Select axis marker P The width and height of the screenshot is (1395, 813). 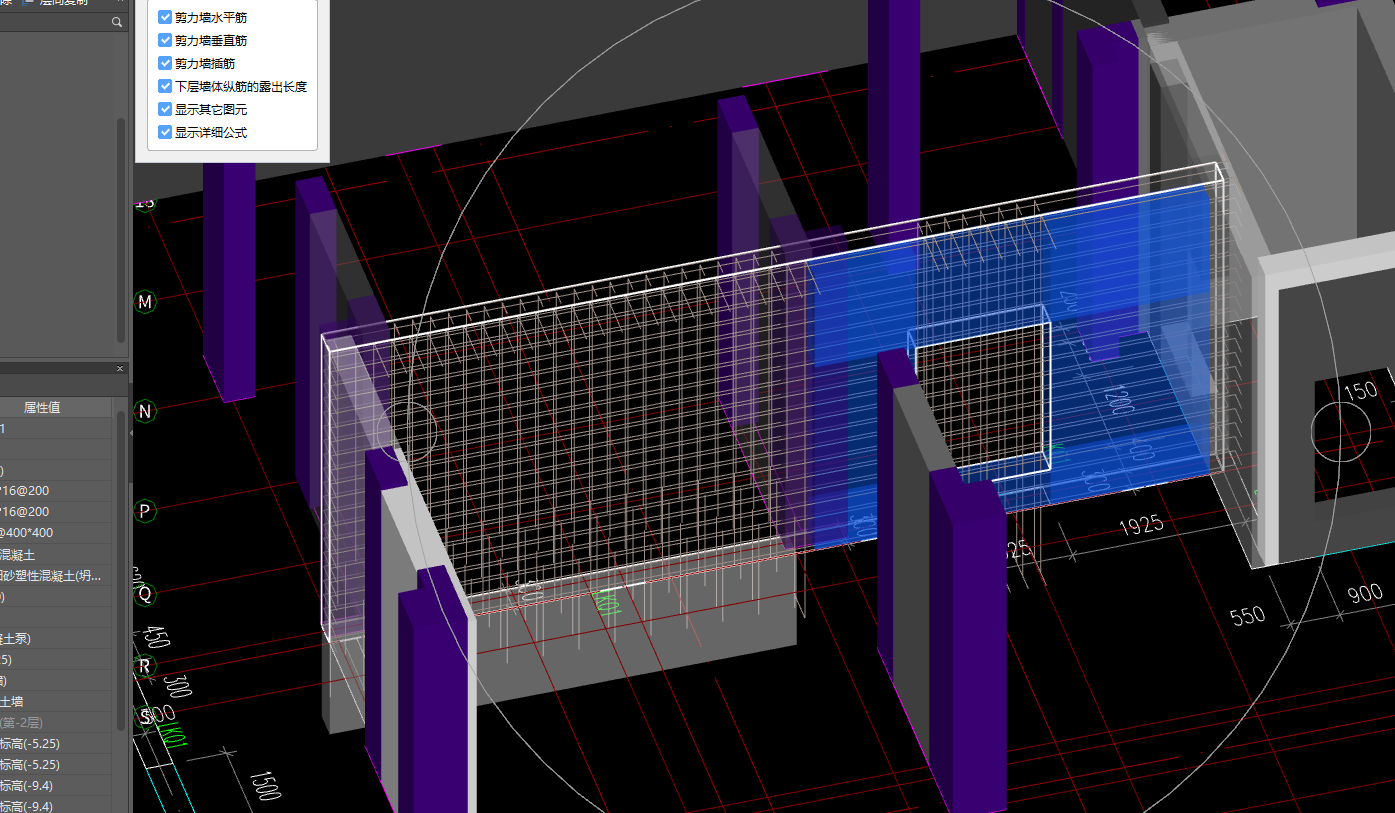pos(146,511)
